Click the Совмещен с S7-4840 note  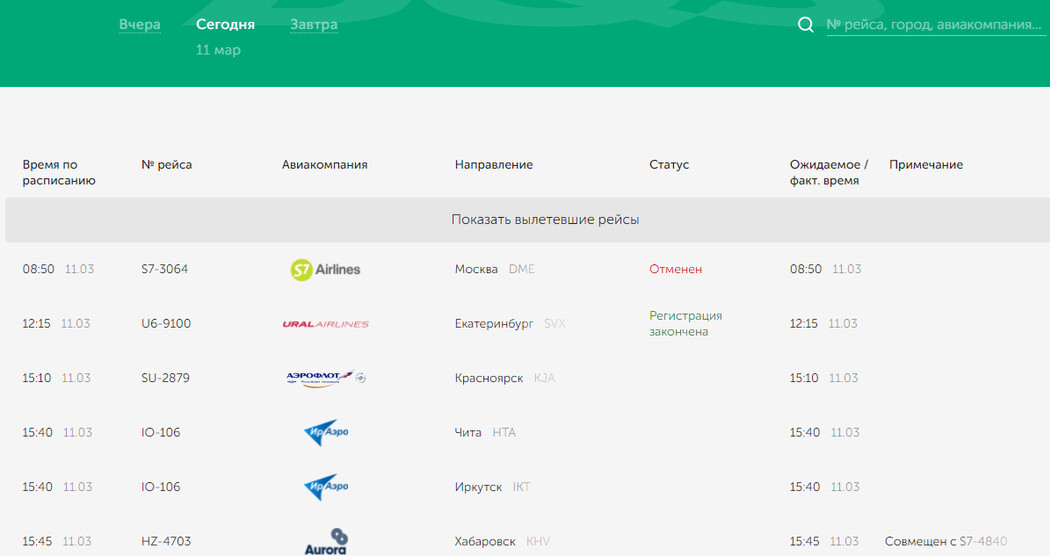(x=945, y=542)
